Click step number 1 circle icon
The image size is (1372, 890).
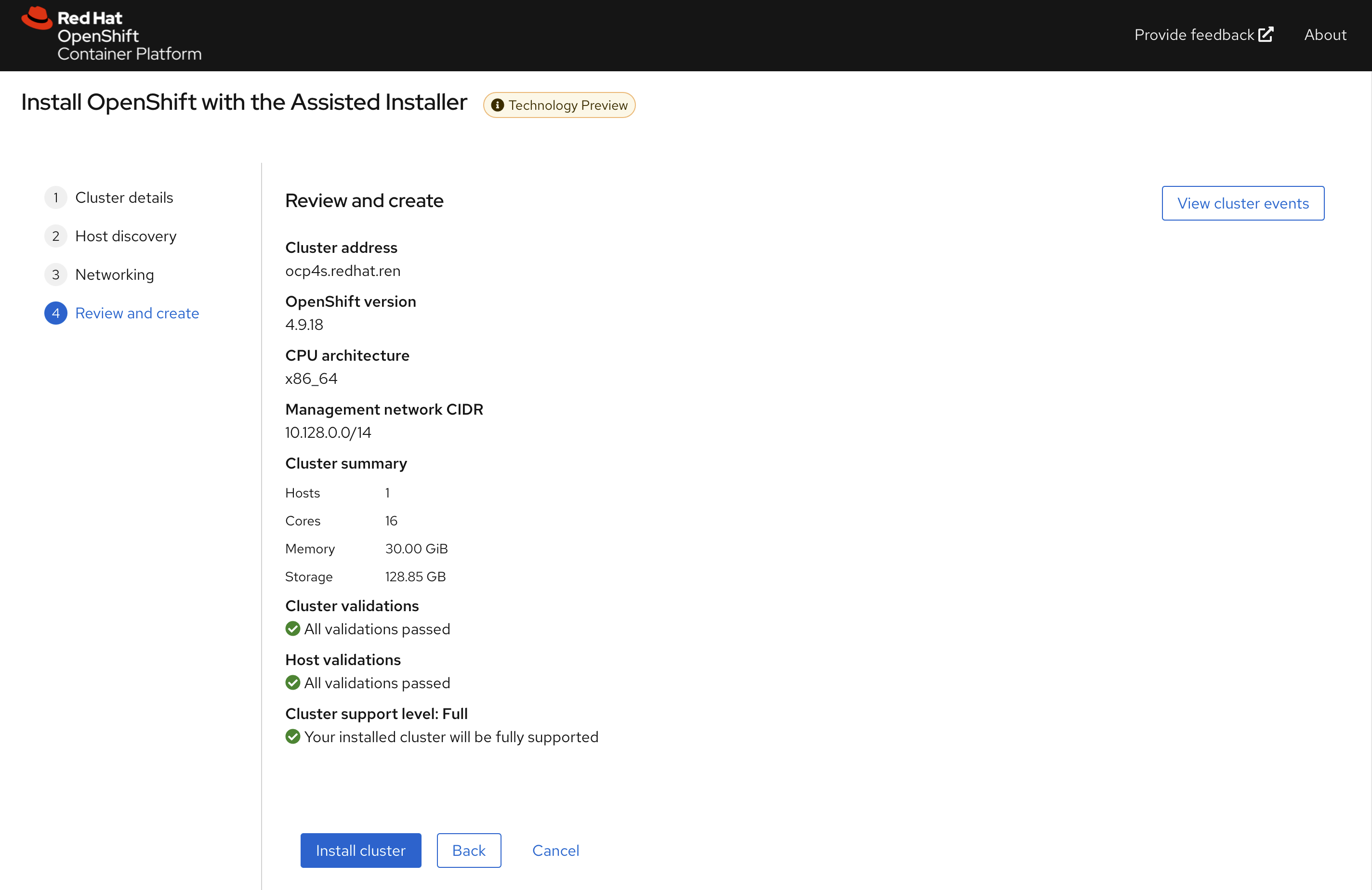pos(55,198)
